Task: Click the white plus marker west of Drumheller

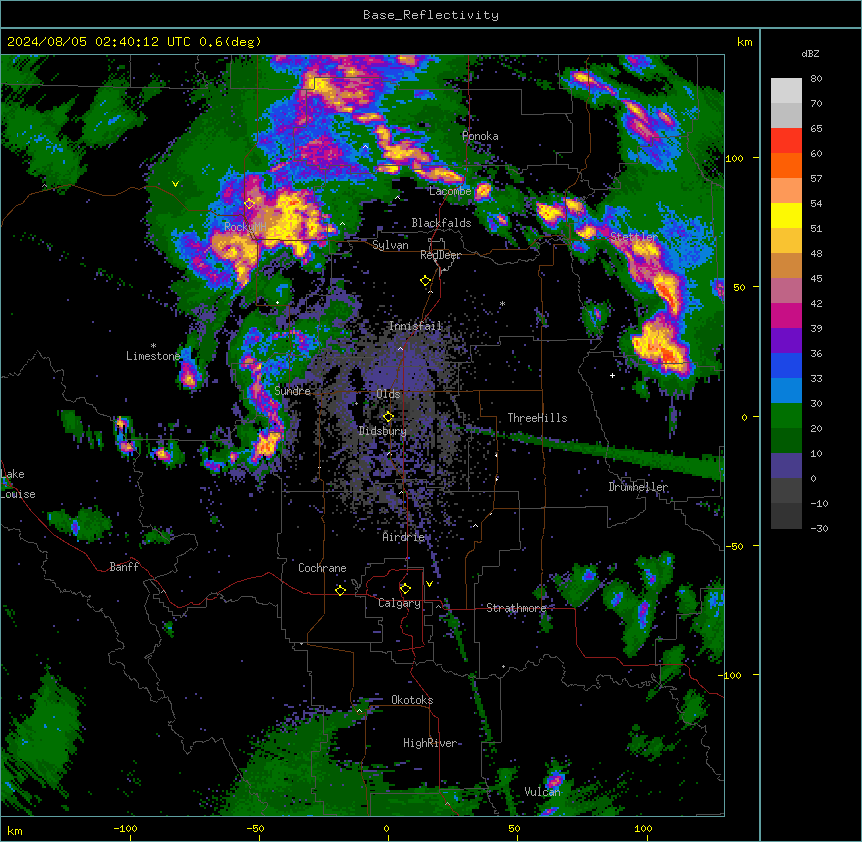Action: 612,375
